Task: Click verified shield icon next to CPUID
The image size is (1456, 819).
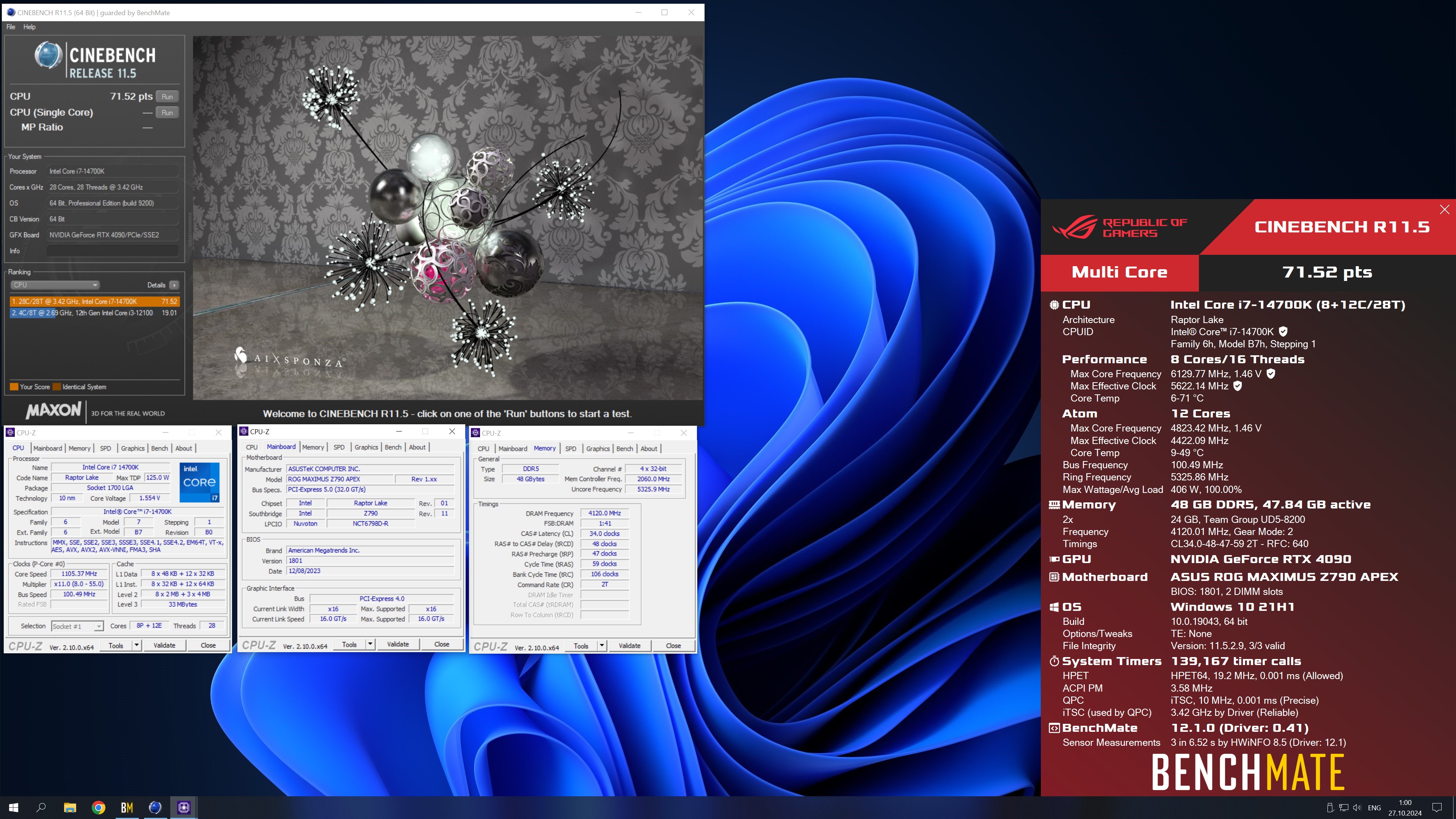Action: coord(1283,332)
